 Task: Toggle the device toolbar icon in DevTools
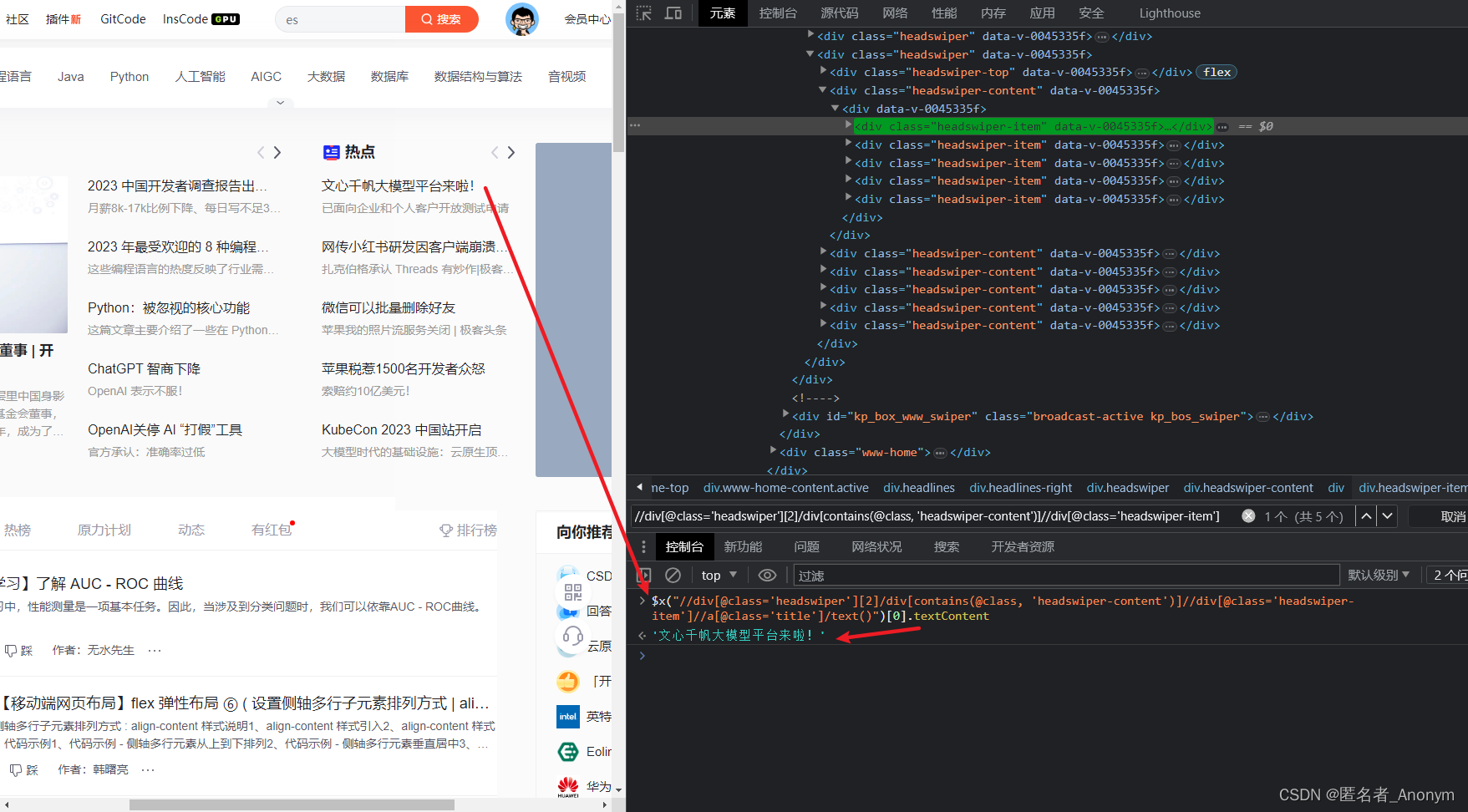673,13
